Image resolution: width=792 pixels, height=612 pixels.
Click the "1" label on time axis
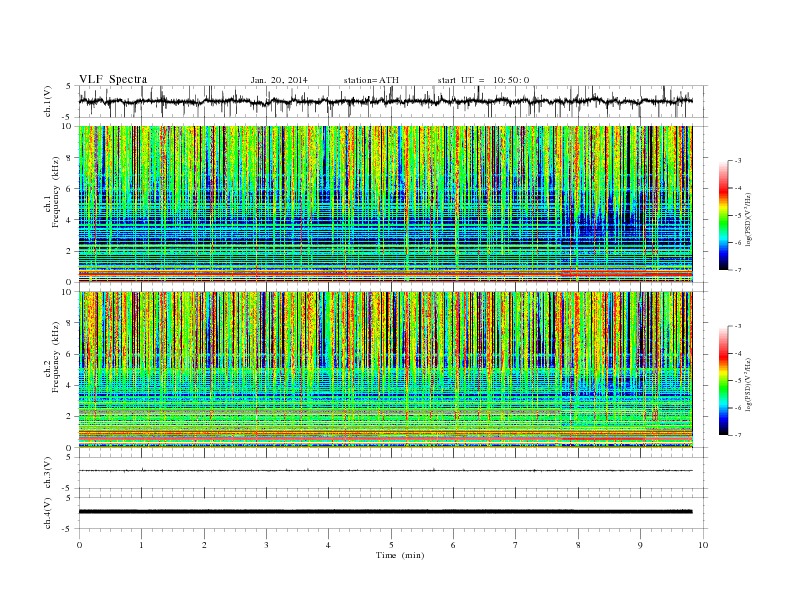tap(141, 545)
